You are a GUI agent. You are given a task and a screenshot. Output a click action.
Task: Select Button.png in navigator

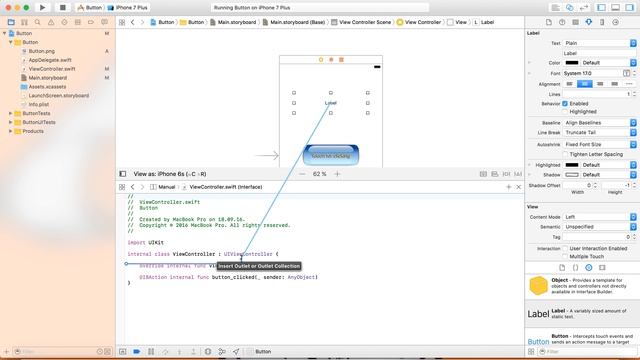(41, 51)
